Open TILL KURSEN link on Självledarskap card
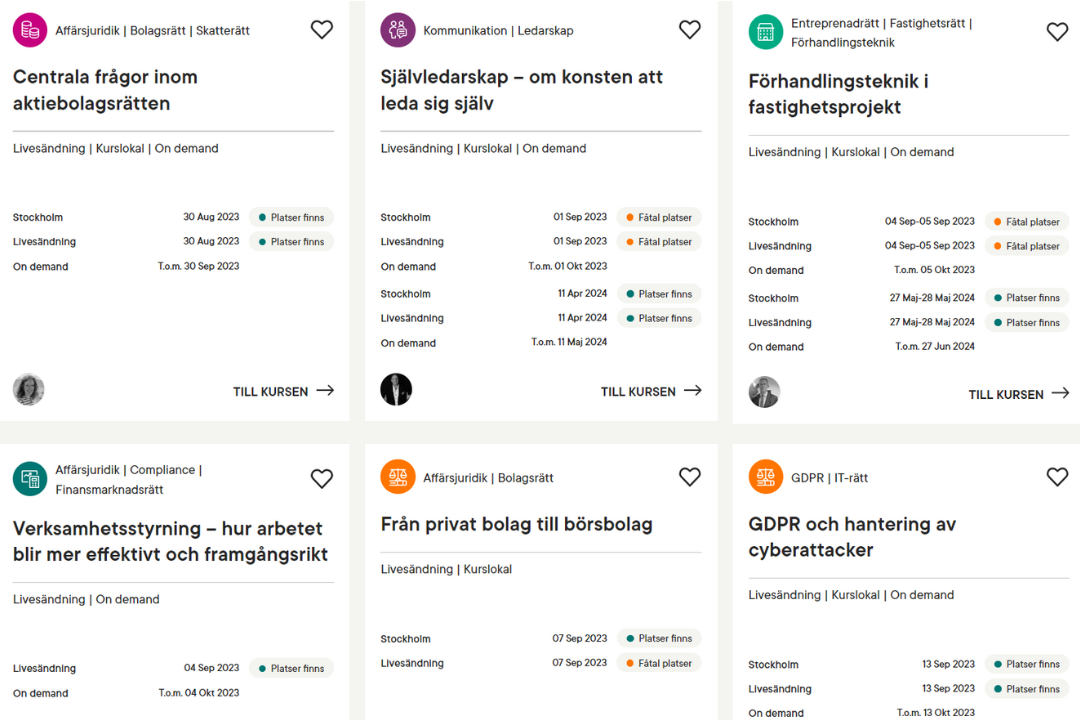The image size is (1080, 720). pos(652,391)
